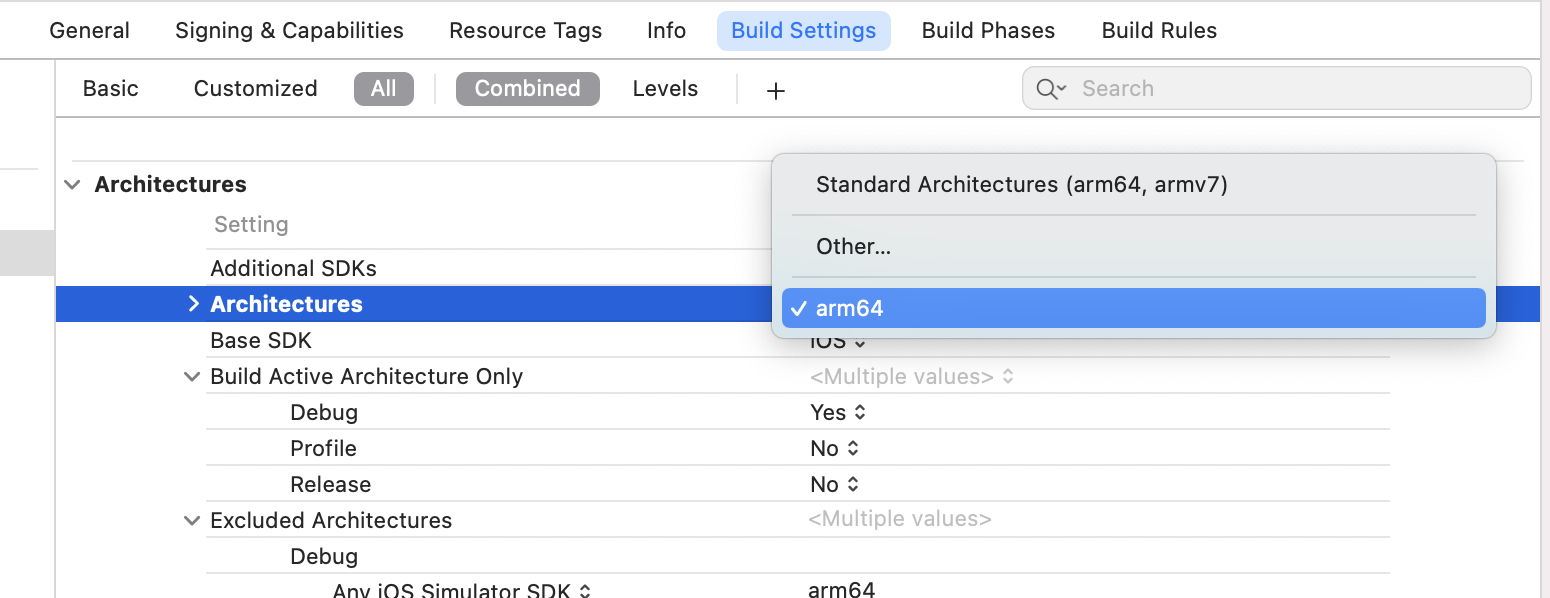Choose Other... in the architectures popup
Image resolution: width=1550 pixels, height=598 pixels.
[853, 246]
